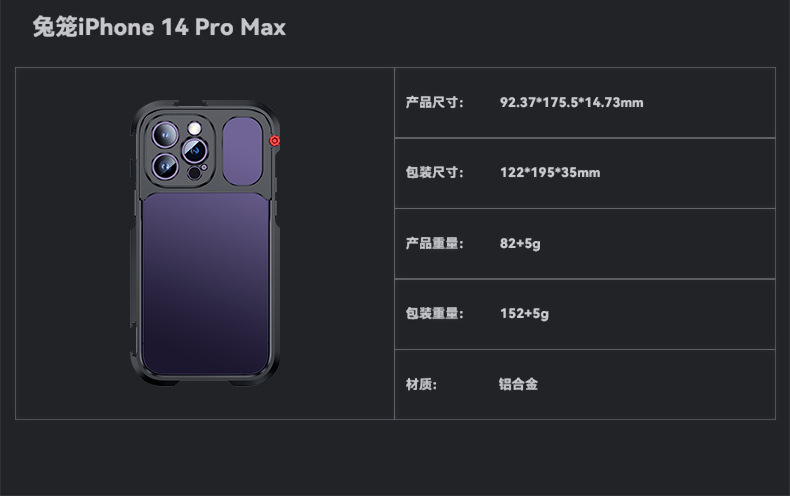
Task: Click the top-left camera lens on phone
Action: click(165, 135)
